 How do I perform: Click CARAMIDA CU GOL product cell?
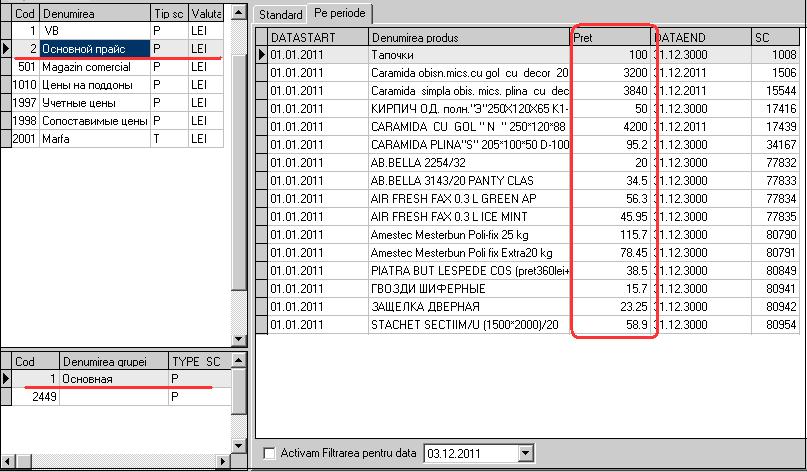pos(469,127)
